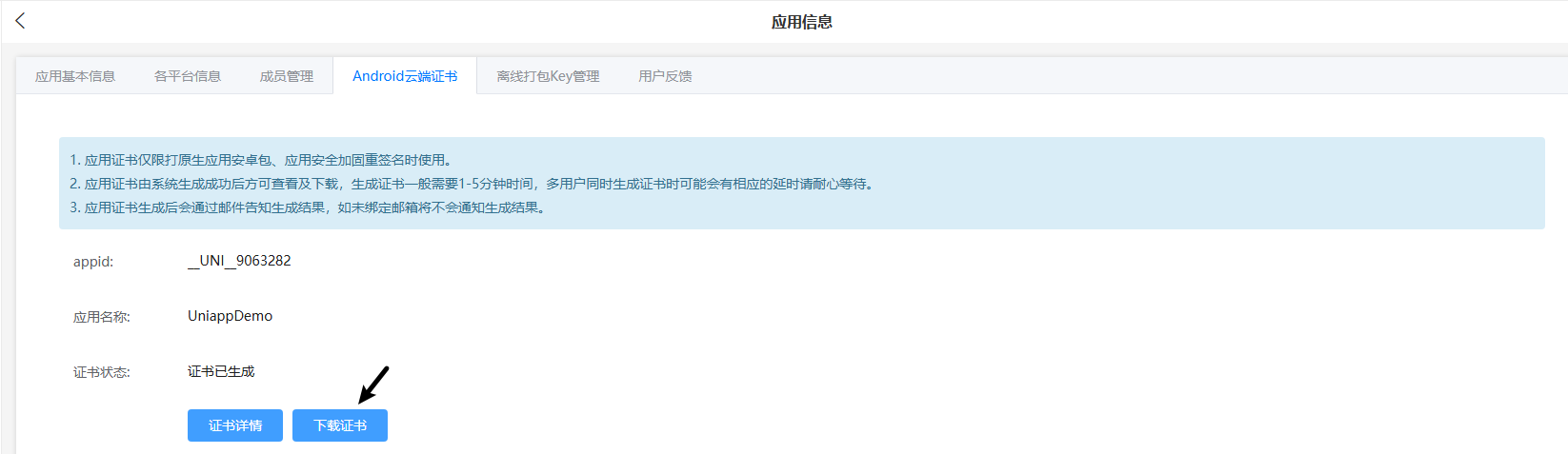Click the third notice line about 邮件告知
1568x454 pixels.
tap(308, 207)
